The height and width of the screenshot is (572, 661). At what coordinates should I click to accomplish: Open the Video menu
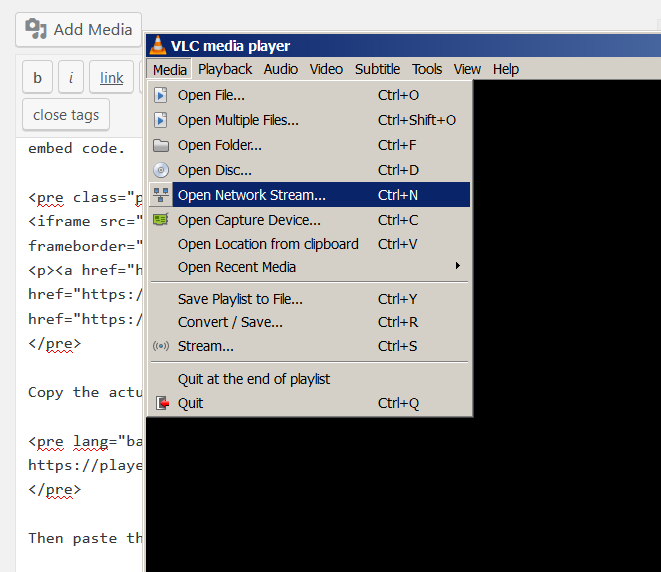pyautogui.click(x=326, y=69)
